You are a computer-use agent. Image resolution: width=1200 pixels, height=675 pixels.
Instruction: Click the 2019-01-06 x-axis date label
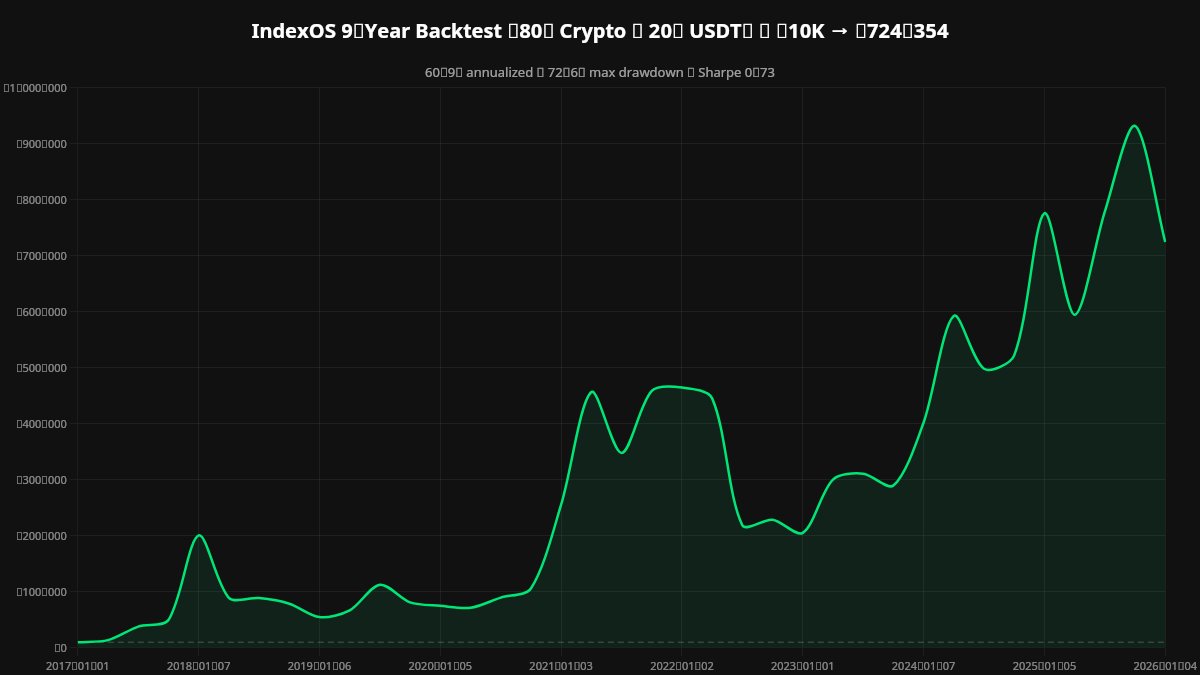[x=319, y=665]
